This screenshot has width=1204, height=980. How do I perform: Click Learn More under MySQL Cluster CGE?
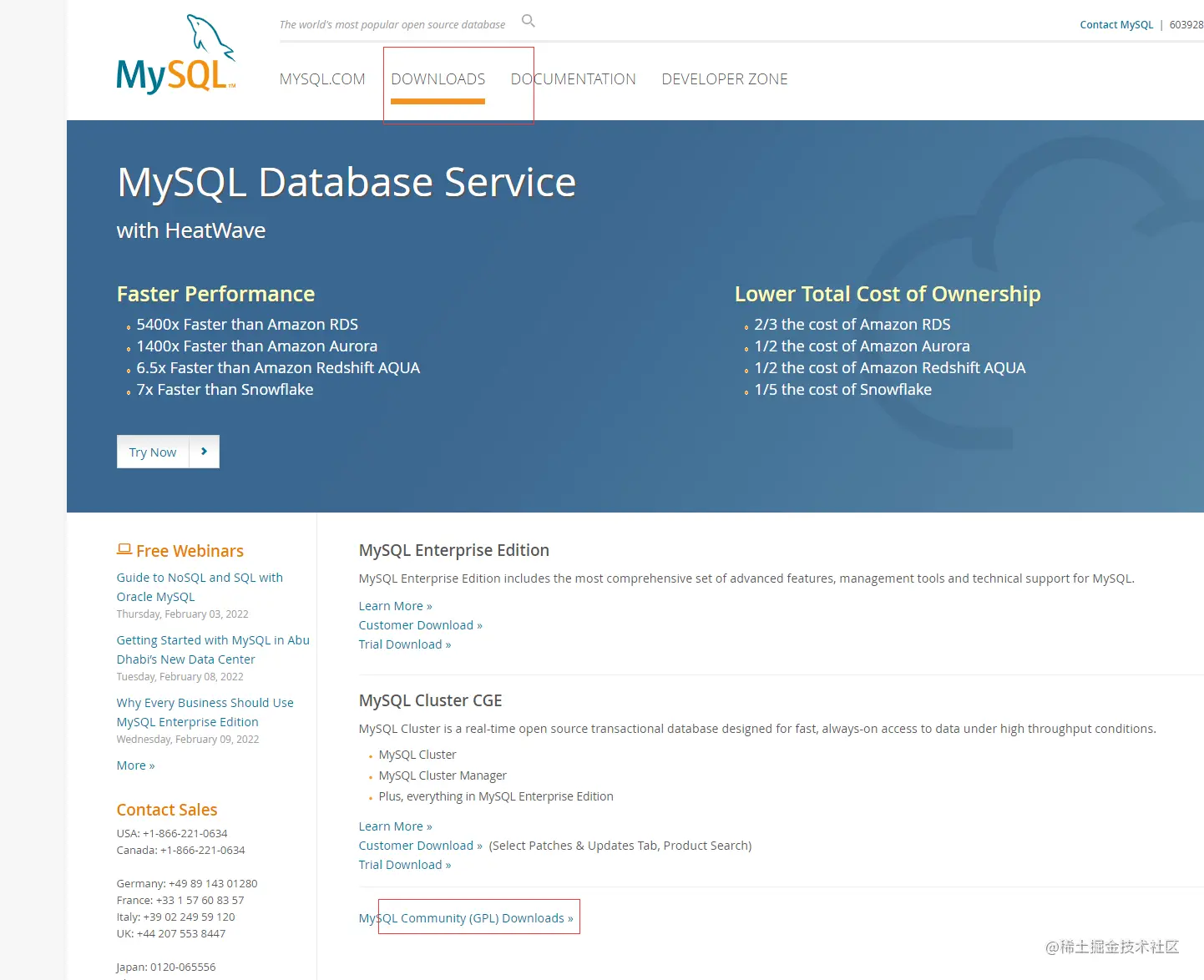[396, 826]
